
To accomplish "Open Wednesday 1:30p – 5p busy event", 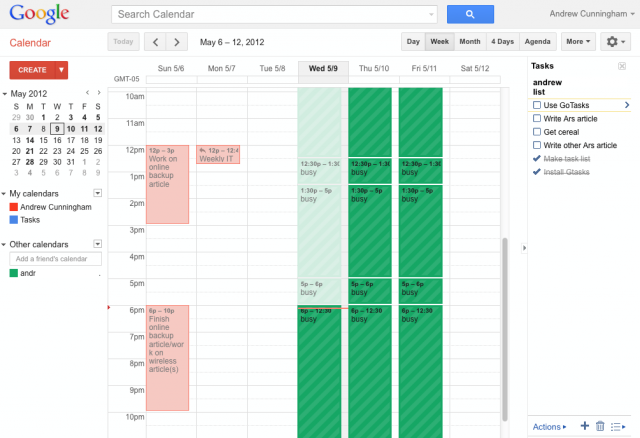I will tap(319, 231).
